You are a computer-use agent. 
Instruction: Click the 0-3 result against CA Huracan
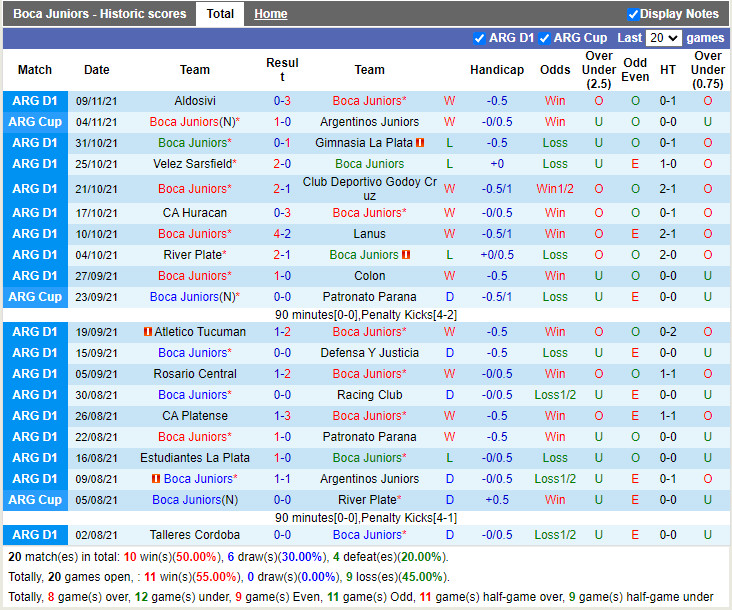tap(282, 213)
